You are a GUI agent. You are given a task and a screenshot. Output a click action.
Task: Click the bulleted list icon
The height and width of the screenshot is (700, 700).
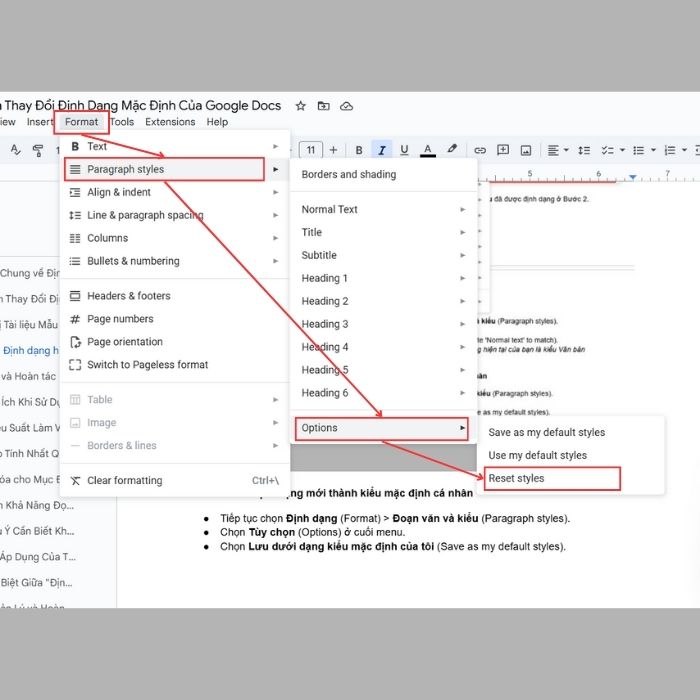(638, 150)
